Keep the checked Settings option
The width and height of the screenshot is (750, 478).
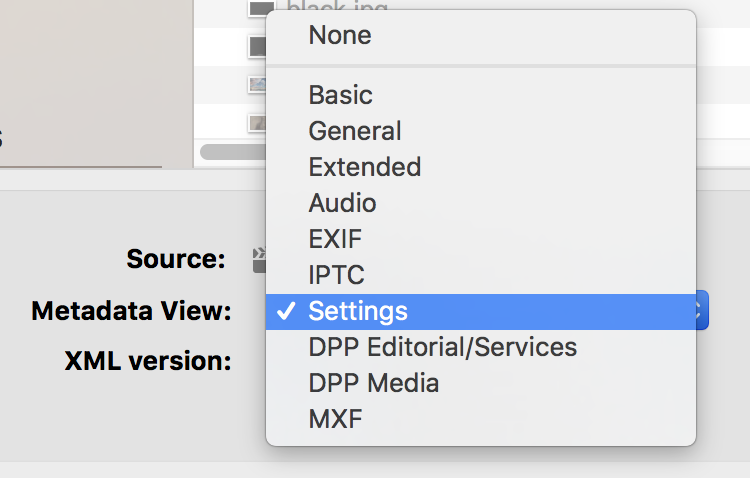(x=358, y=311)
